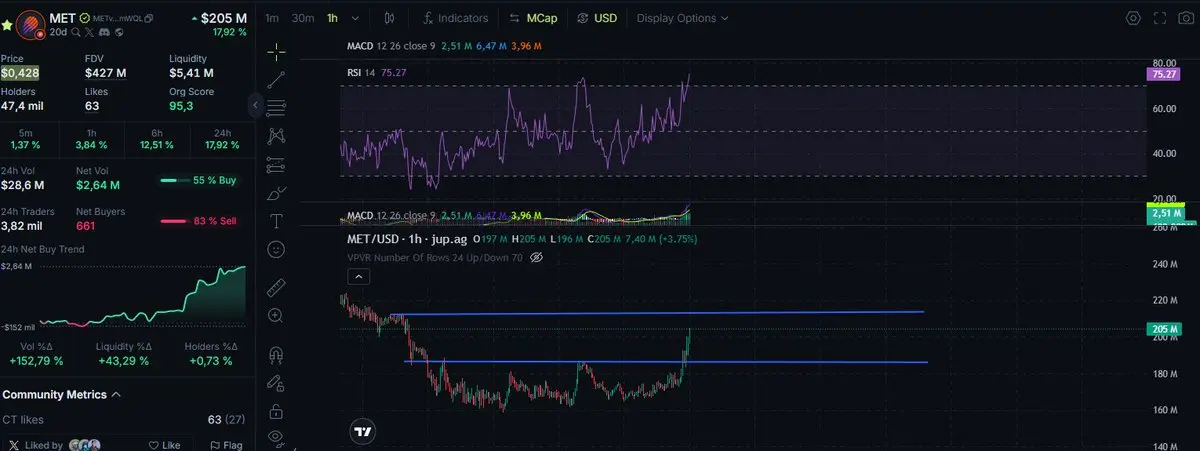This screenshot has height=451, width=1200.
Task: Click the Flag button
Action: 226,445
